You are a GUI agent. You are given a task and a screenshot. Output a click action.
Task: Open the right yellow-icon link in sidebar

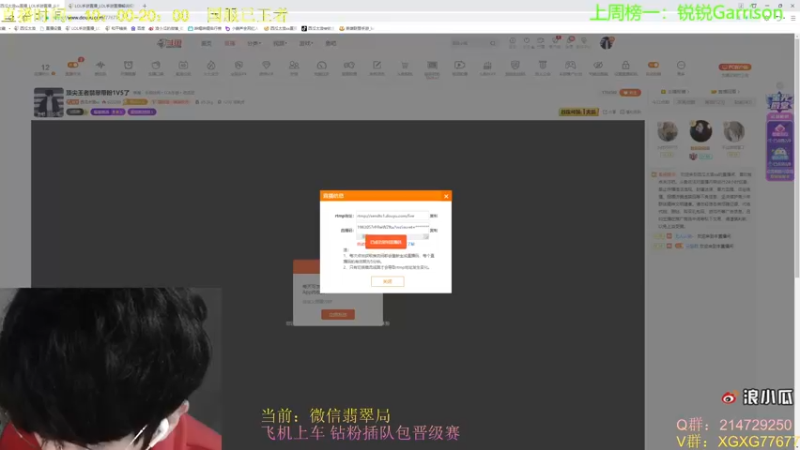(x=724, y=92)
